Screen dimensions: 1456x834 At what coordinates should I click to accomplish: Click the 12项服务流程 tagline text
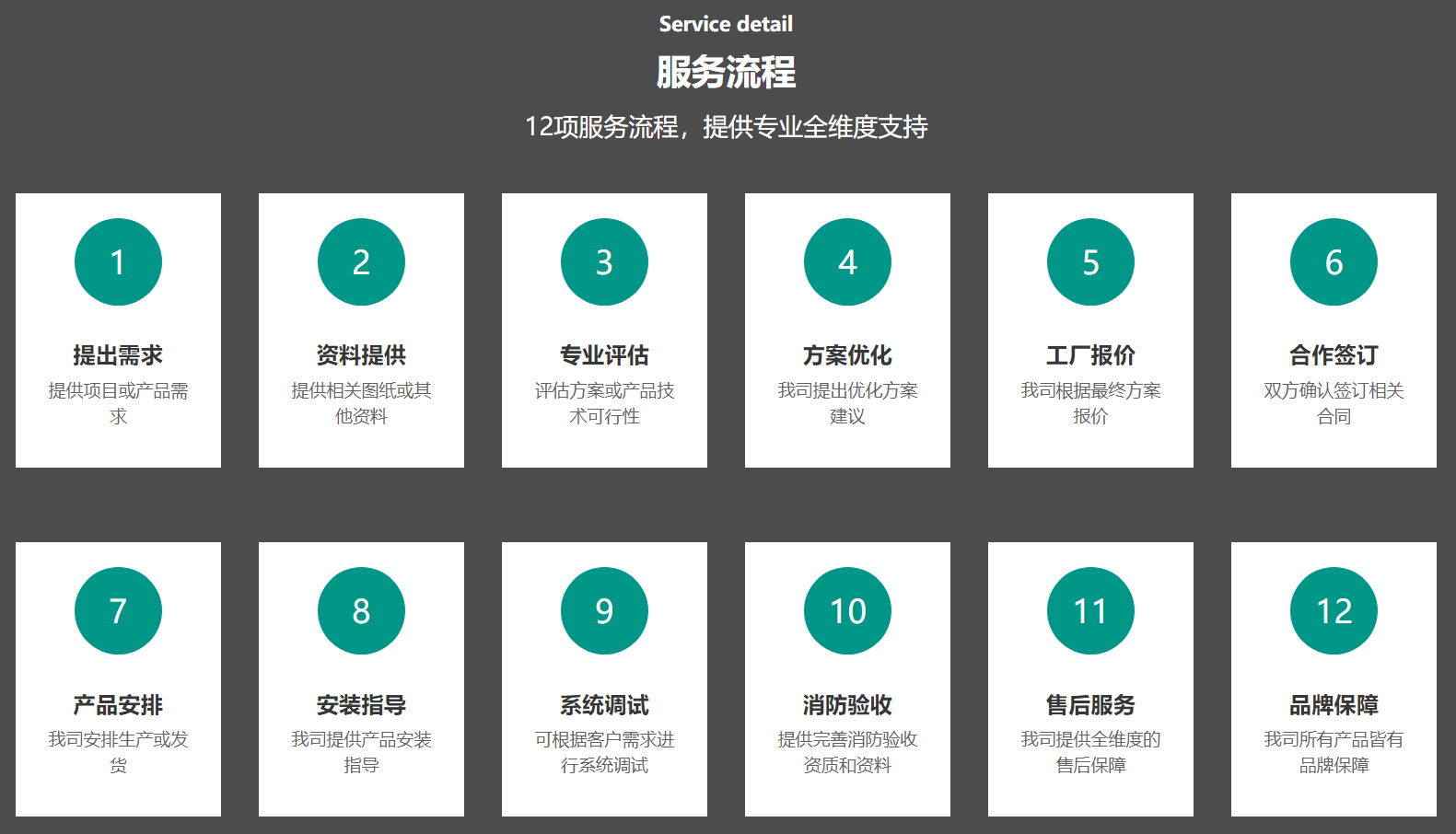point(726,127)
